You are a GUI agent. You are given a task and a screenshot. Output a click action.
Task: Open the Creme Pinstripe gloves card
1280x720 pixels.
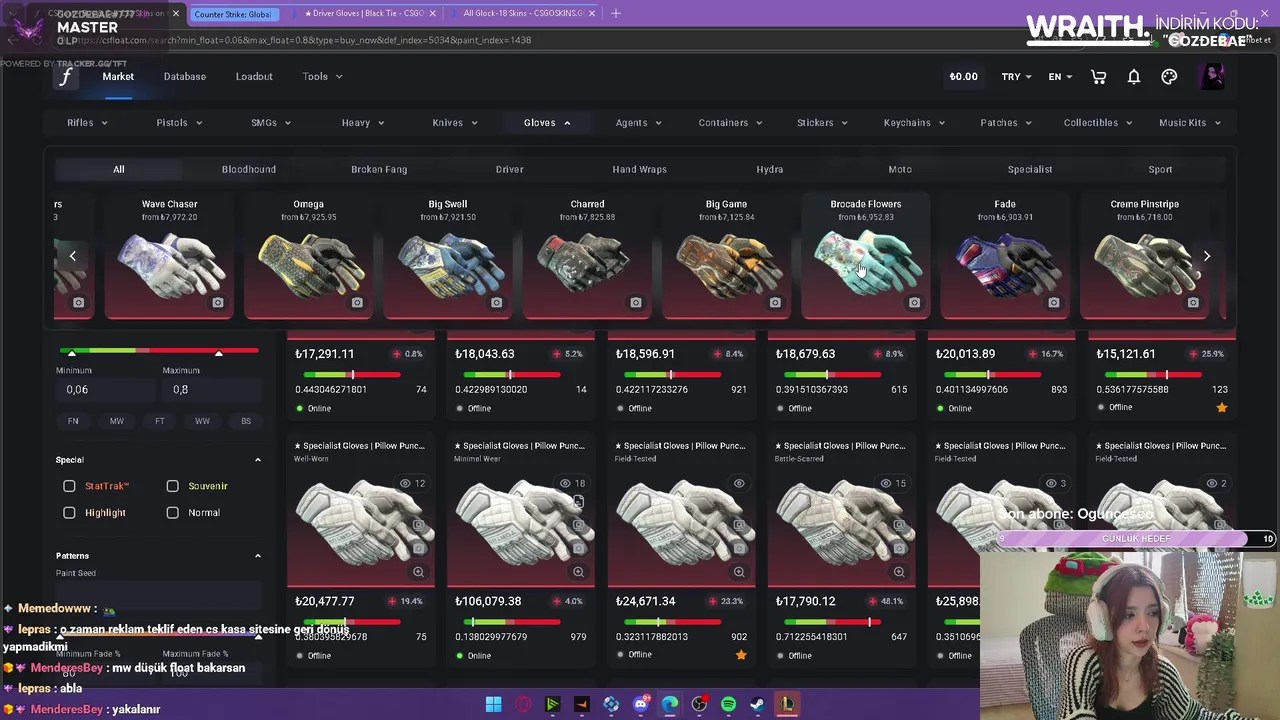click(1144, 256)
